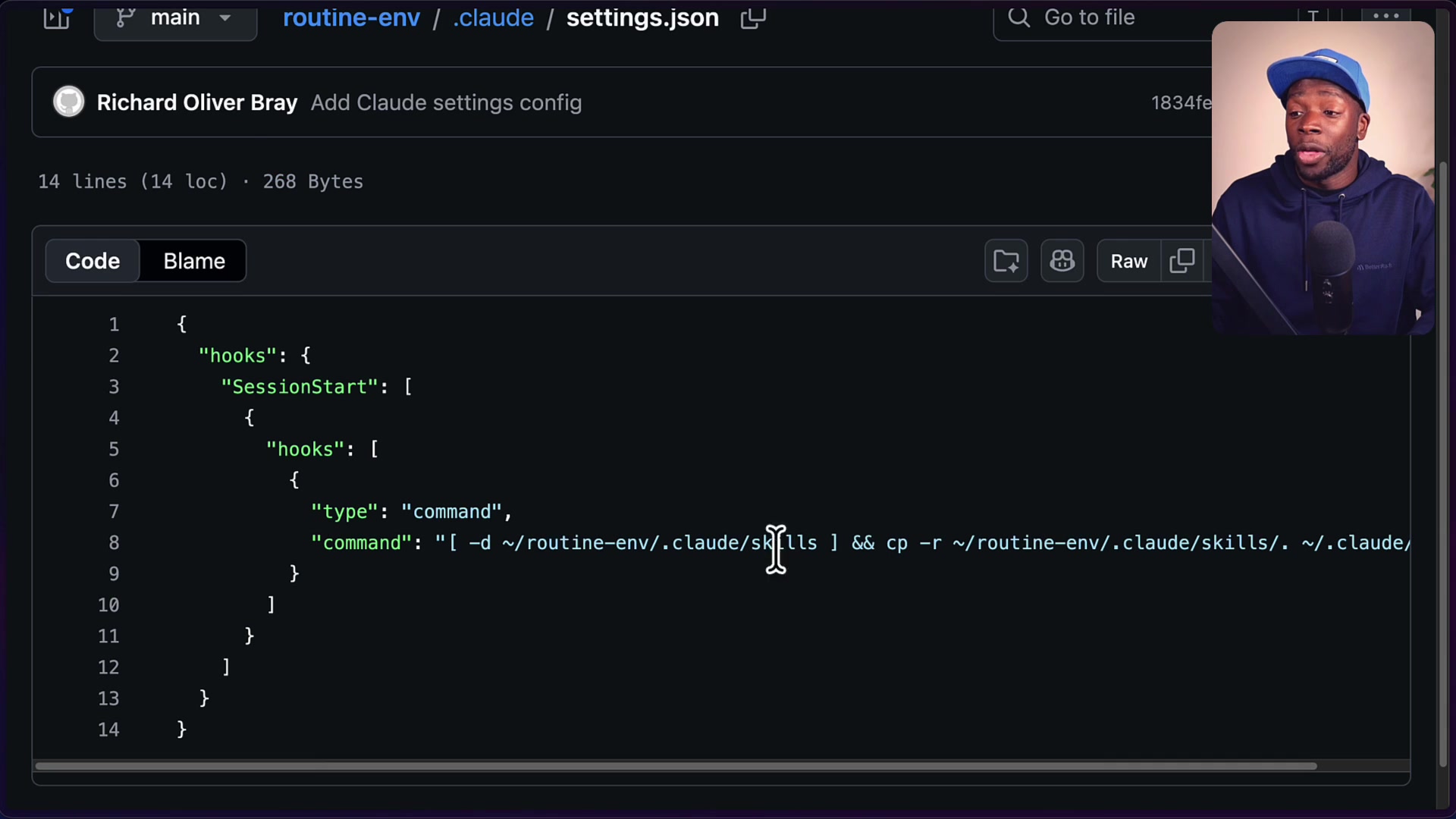Click the horizontal code scrollbar
Viewport: 1456px width, 819px height.
[675, 766]
